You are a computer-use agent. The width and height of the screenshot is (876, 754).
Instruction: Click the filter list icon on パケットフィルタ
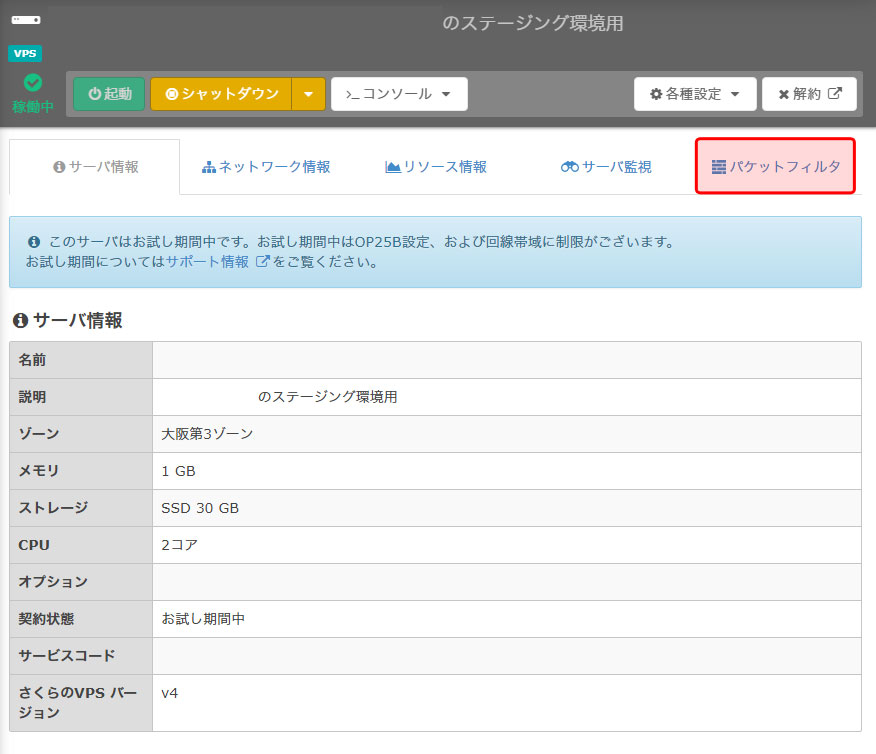[718, 166]
